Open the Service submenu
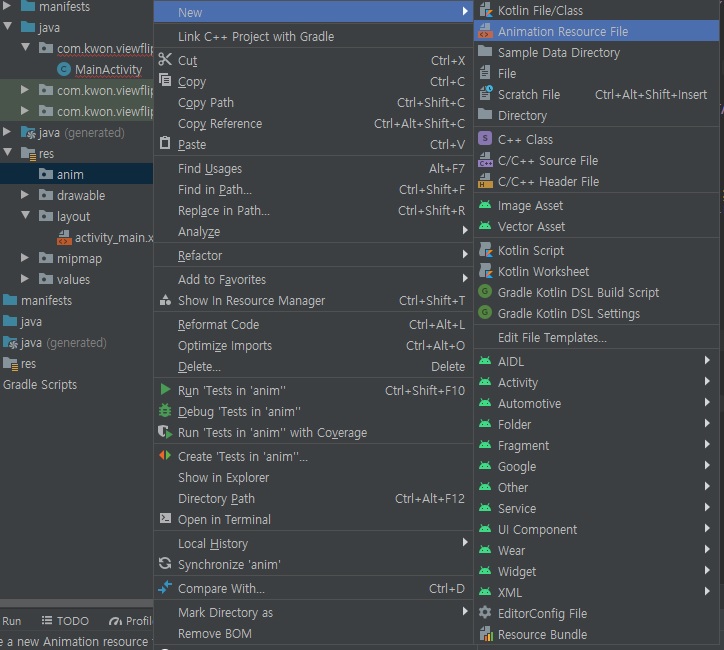Screen dimensions: 724x650 coord(597,508)
